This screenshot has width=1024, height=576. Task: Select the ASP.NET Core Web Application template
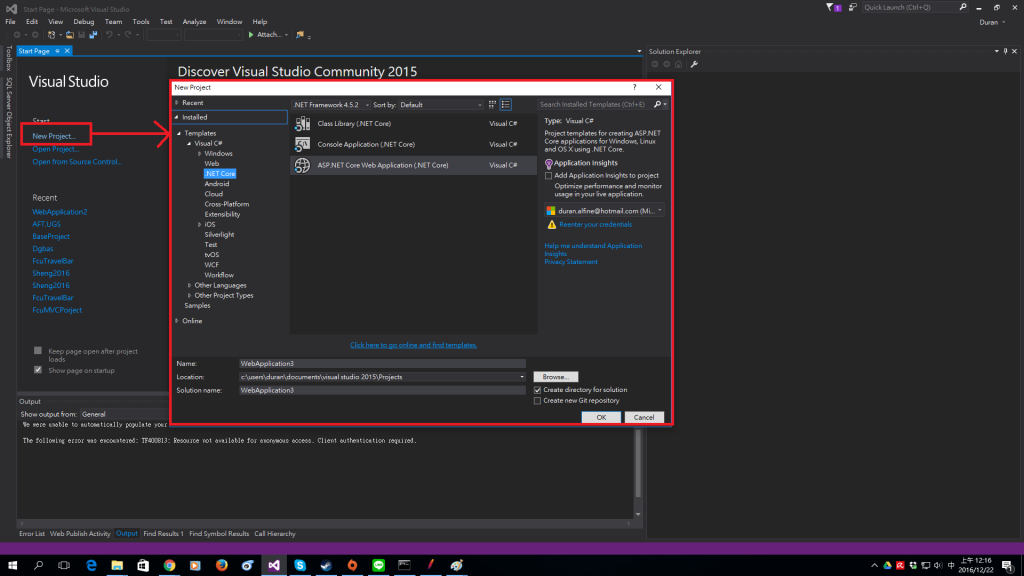pos(413,165)
